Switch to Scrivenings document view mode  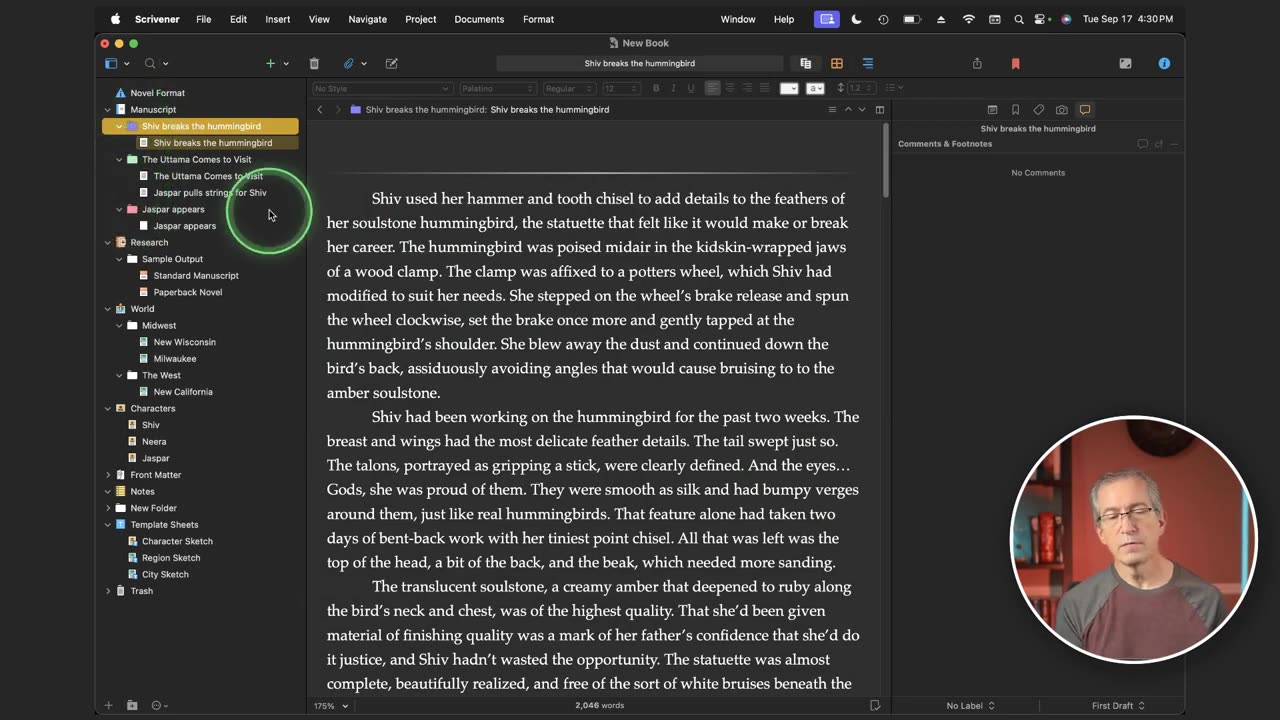[806, 63]
